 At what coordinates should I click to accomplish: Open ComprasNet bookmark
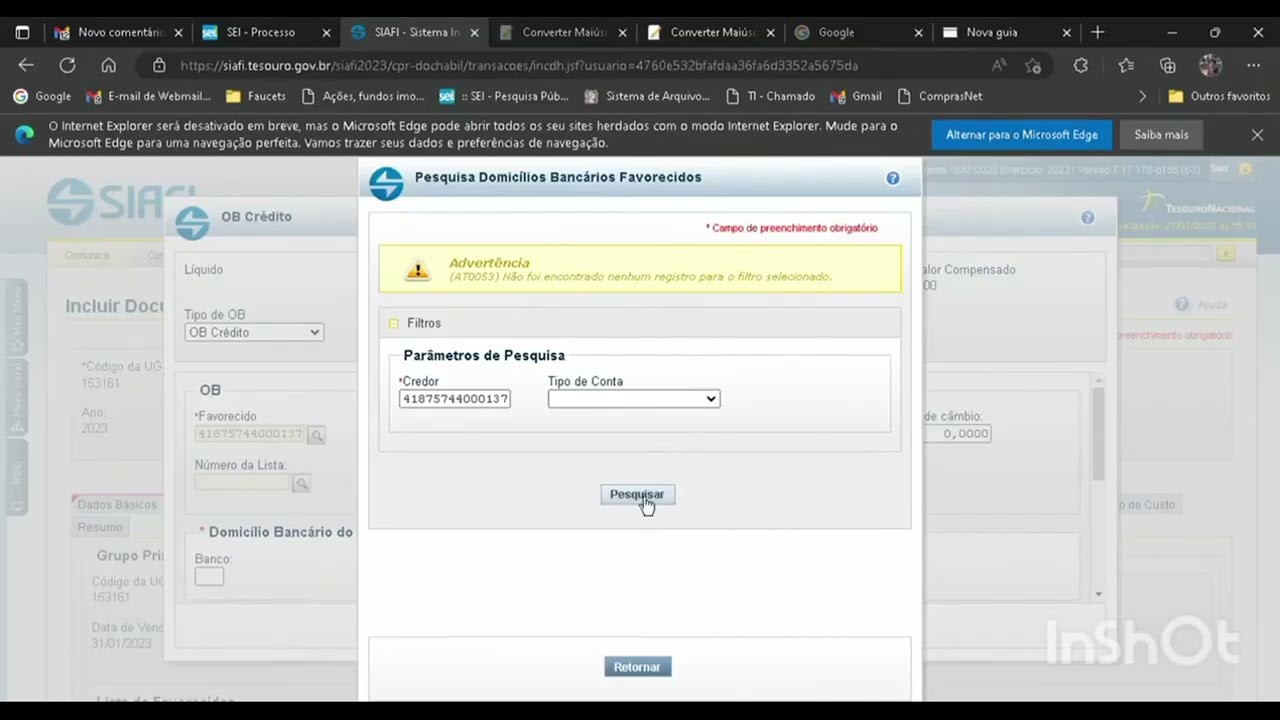[940, 96]
